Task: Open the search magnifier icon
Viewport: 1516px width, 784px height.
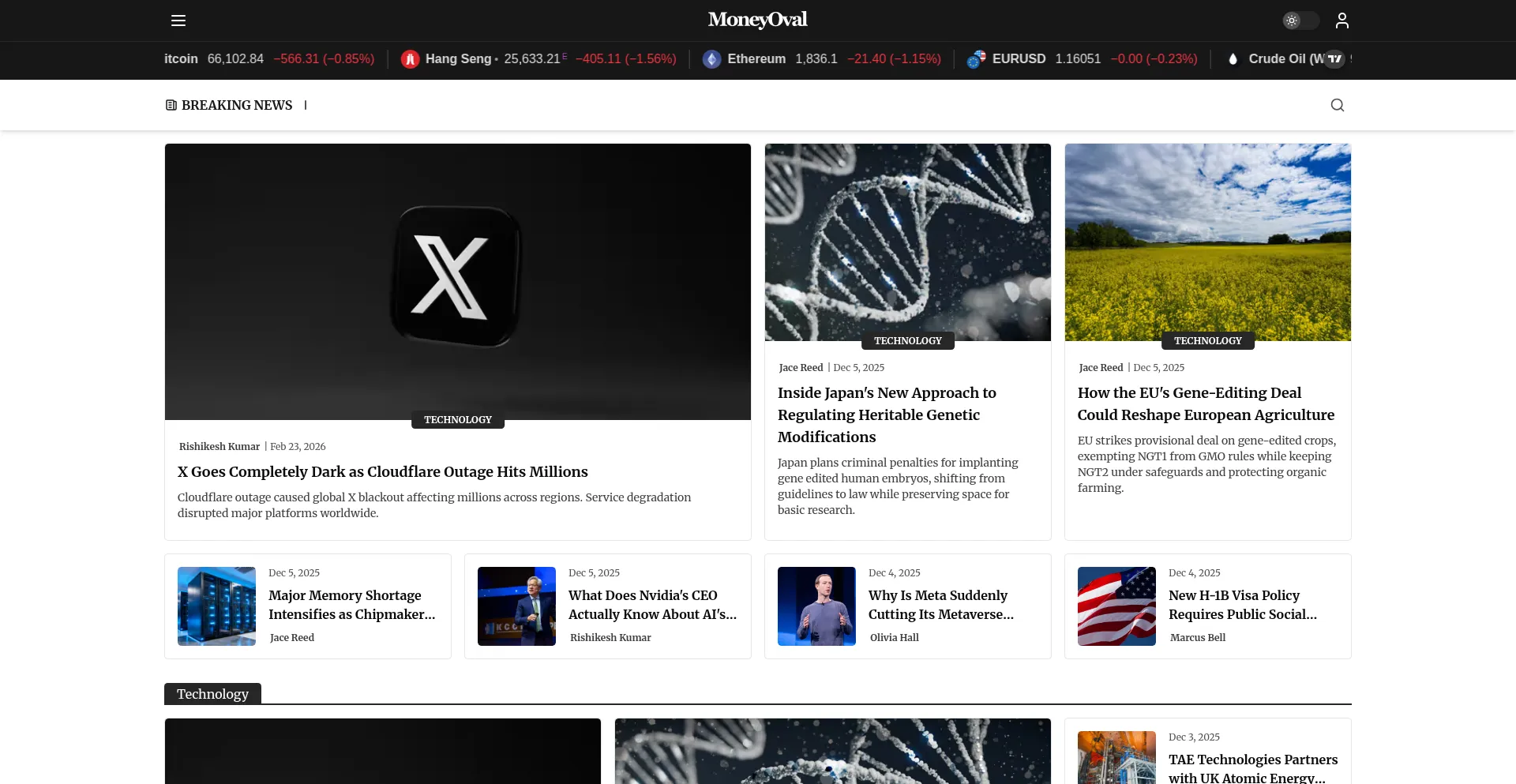Action: tap(1337, 105)
